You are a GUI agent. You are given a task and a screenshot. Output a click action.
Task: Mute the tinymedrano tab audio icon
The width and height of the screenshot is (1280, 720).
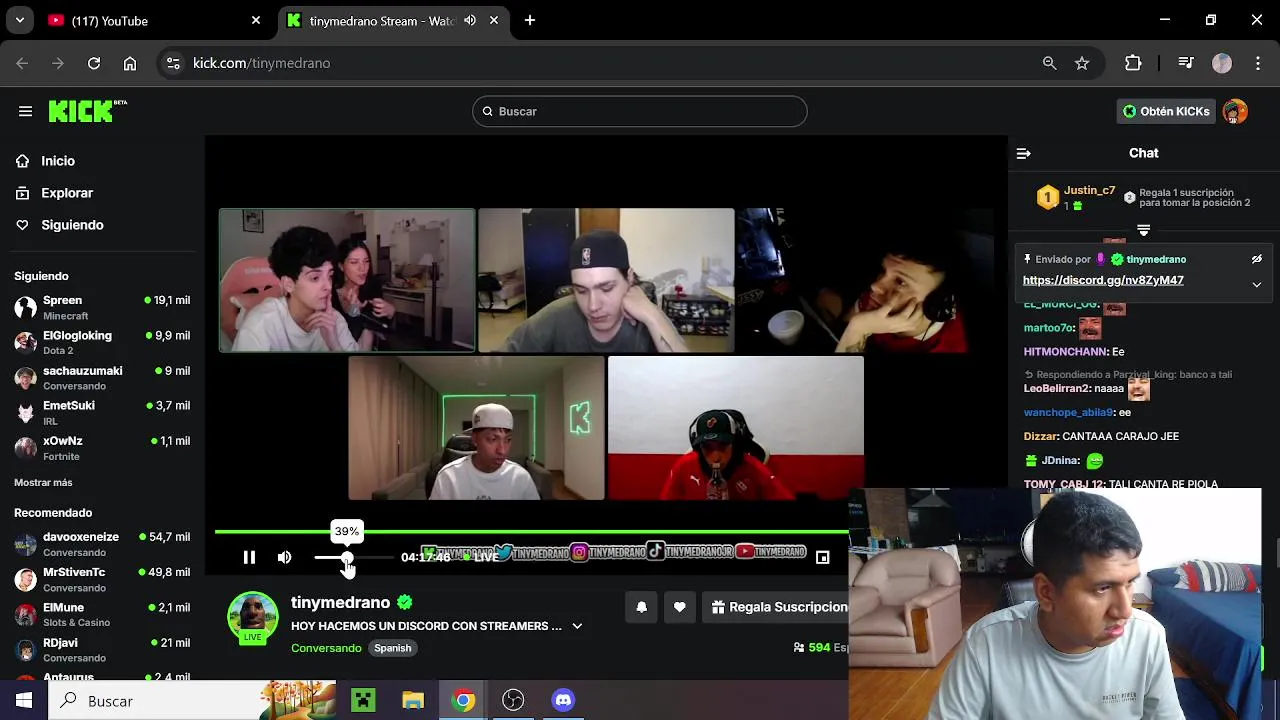[x=469, y=20]
